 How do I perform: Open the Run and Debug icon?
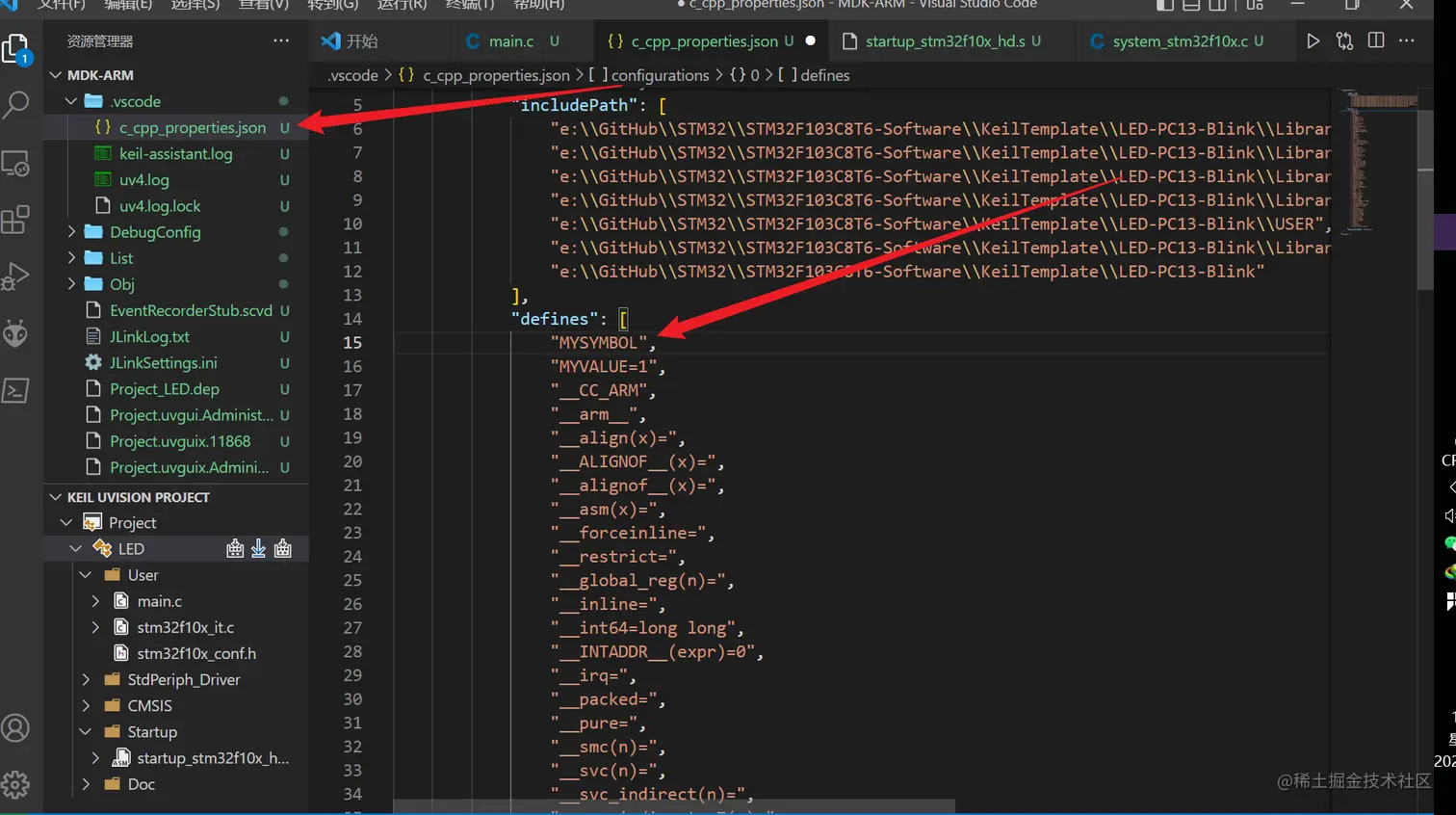[16, 276]
